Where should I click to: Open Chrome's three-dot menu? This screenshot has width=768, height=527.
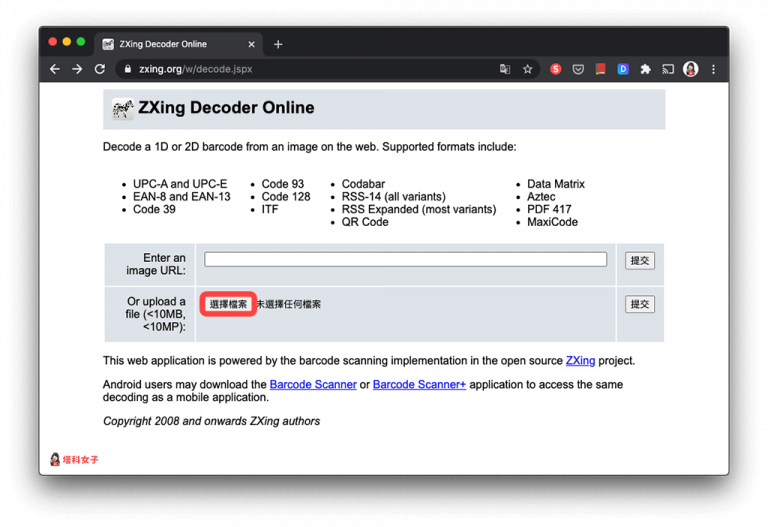tap(713, 69)
